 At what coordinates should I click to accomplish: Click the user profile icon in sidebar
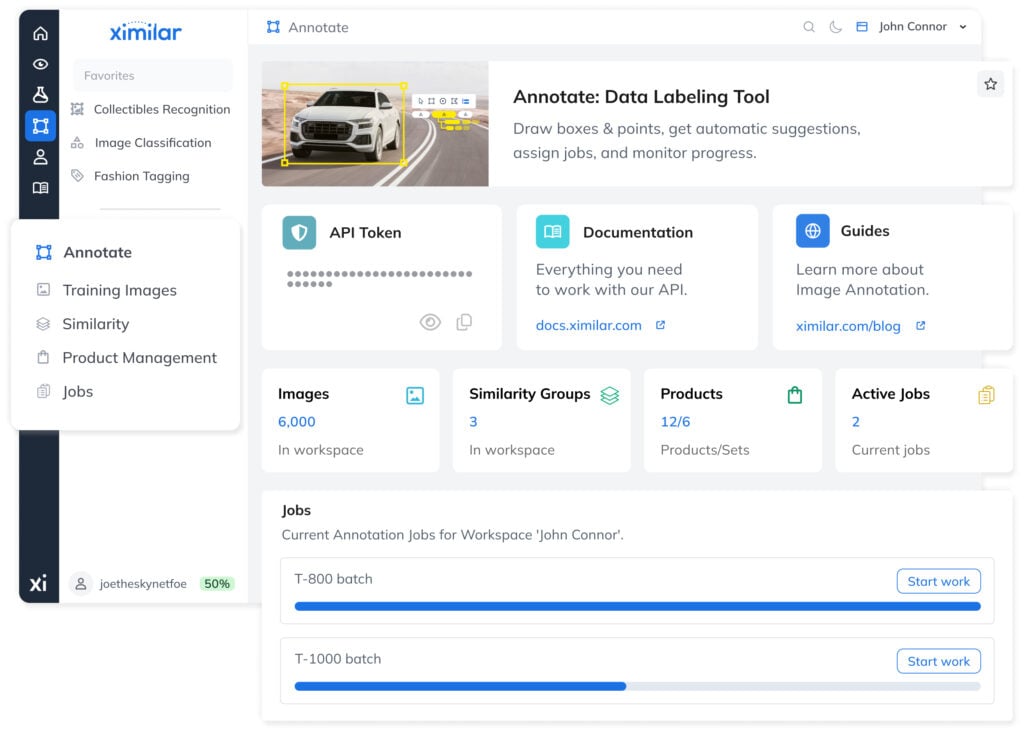(x=40, y=157)
